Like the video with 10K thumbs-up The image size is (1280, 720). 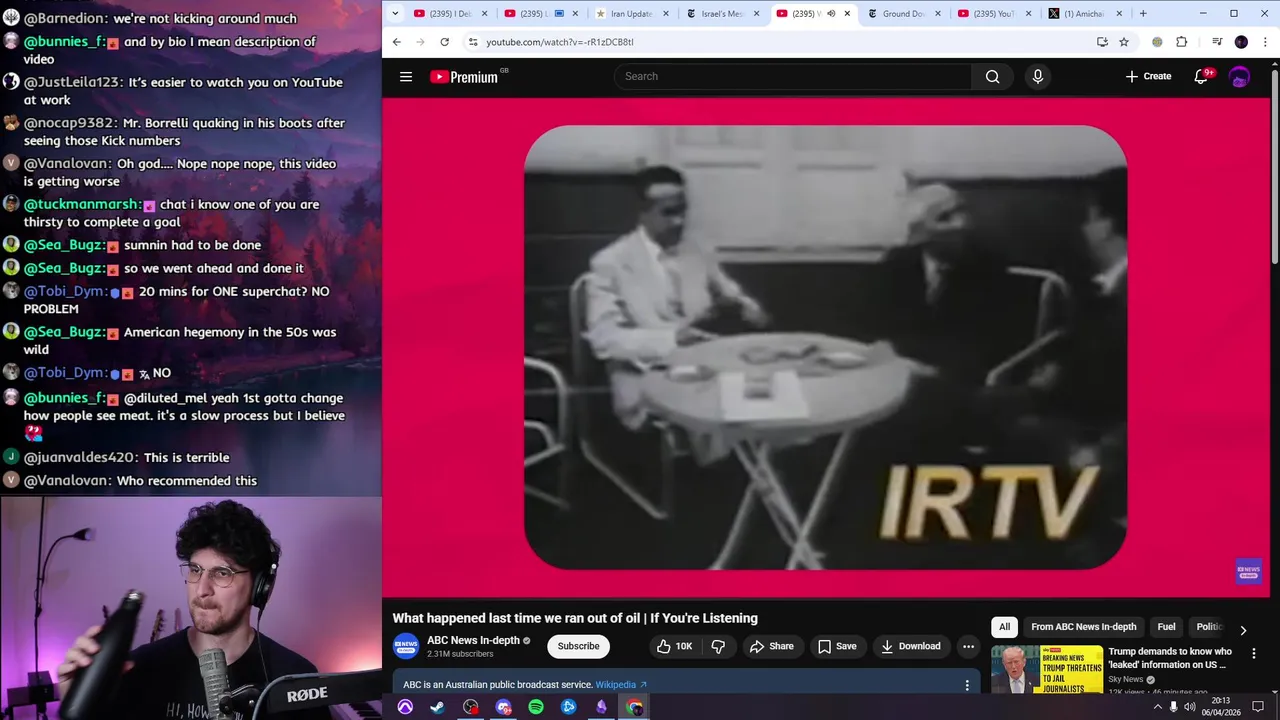[675, 646]
